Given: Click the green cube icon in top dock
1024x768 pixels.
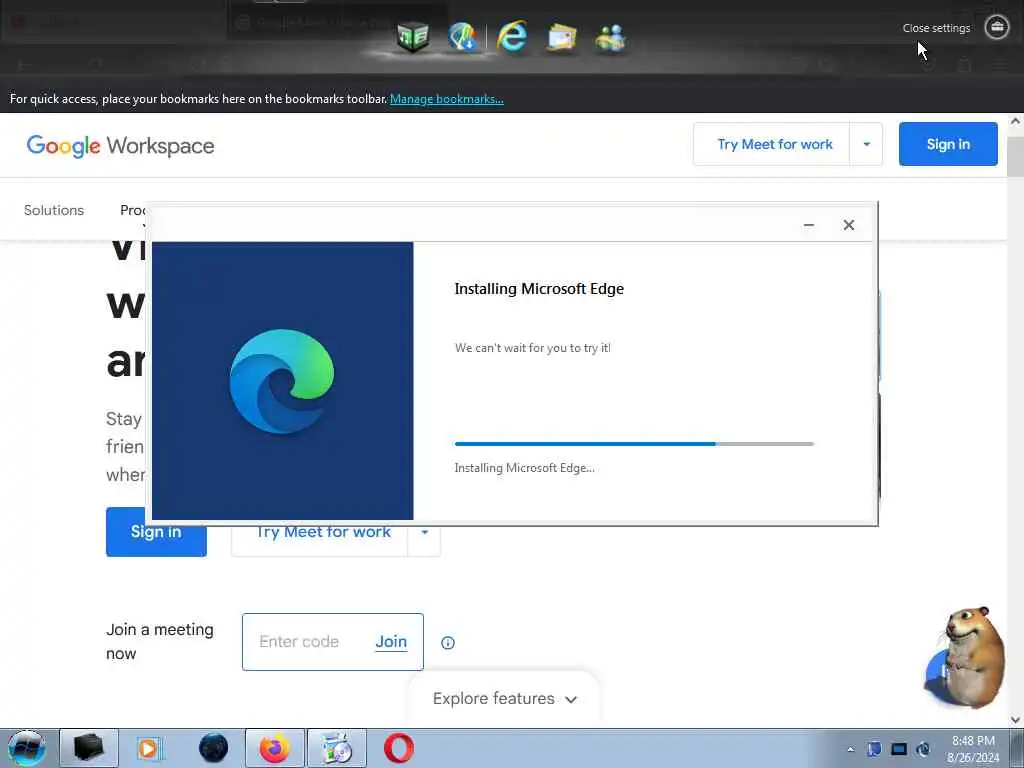Looking at the screenshot, I should 412,37.
